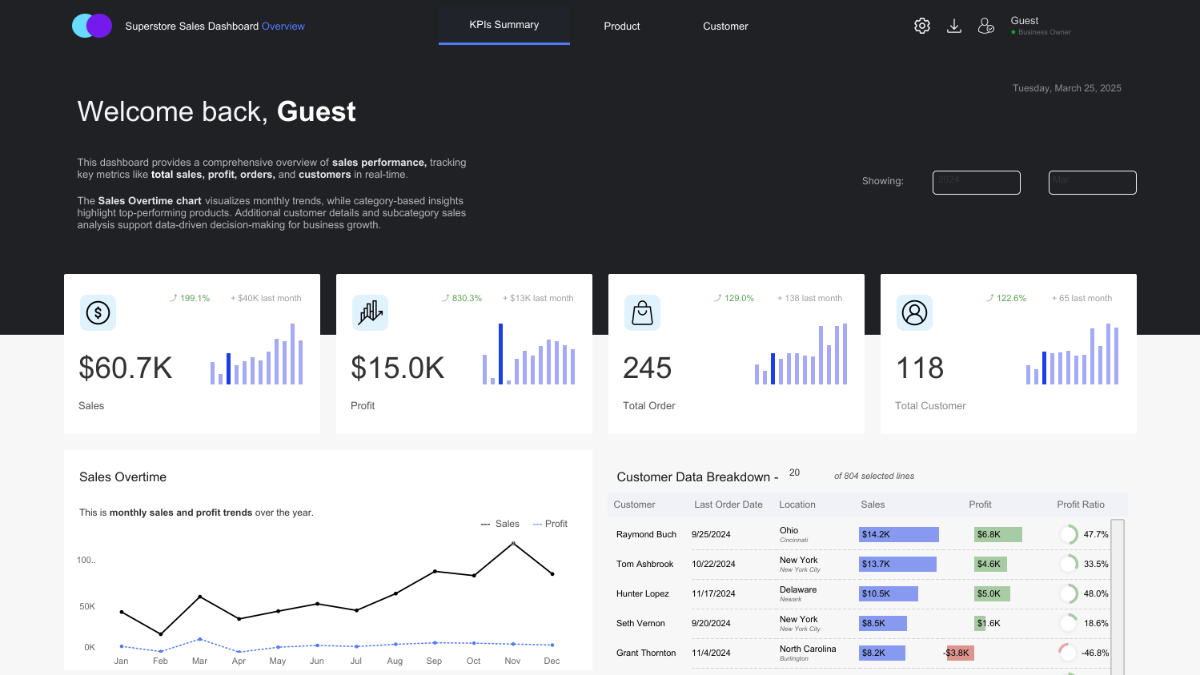The width and height of the screenshot is (1200, 675).
Task: Click the Profit growth chart icon
Action: [x=370, y=313]
